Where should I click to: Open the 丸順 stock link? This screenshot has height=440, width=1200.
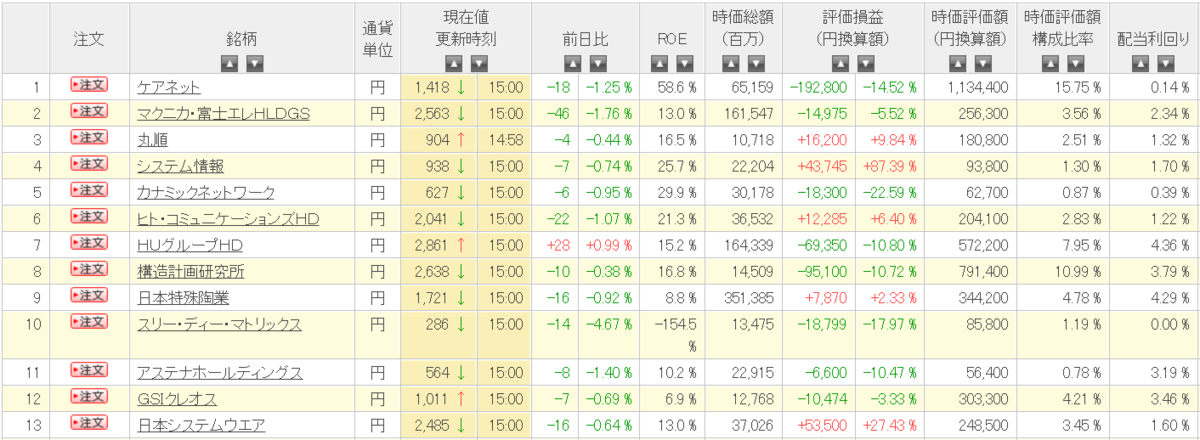coord(152,140)
